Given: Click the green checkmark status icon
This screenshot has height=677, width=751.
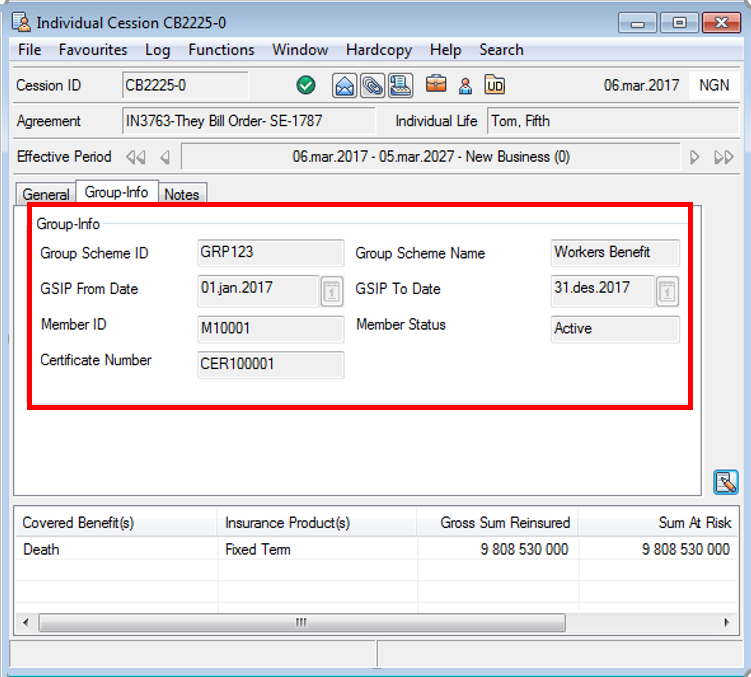Looking at the screenshot, I should click(x=307, y=85).
